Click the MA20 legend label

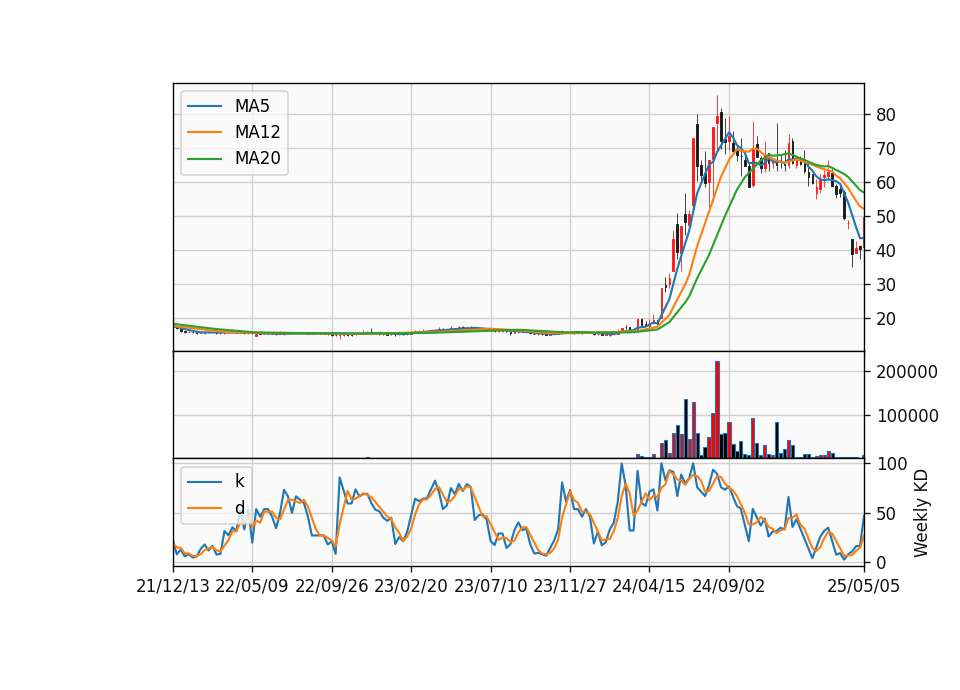(x=257, y=159)
